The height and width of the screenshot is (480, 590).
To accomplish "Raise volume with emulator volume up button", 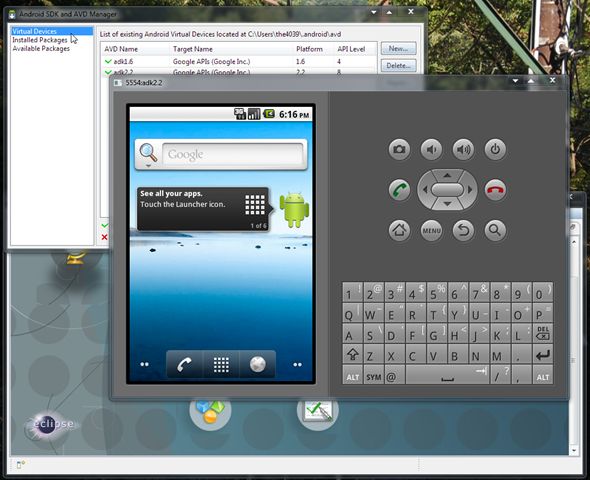I will click(x=463, y=149).
